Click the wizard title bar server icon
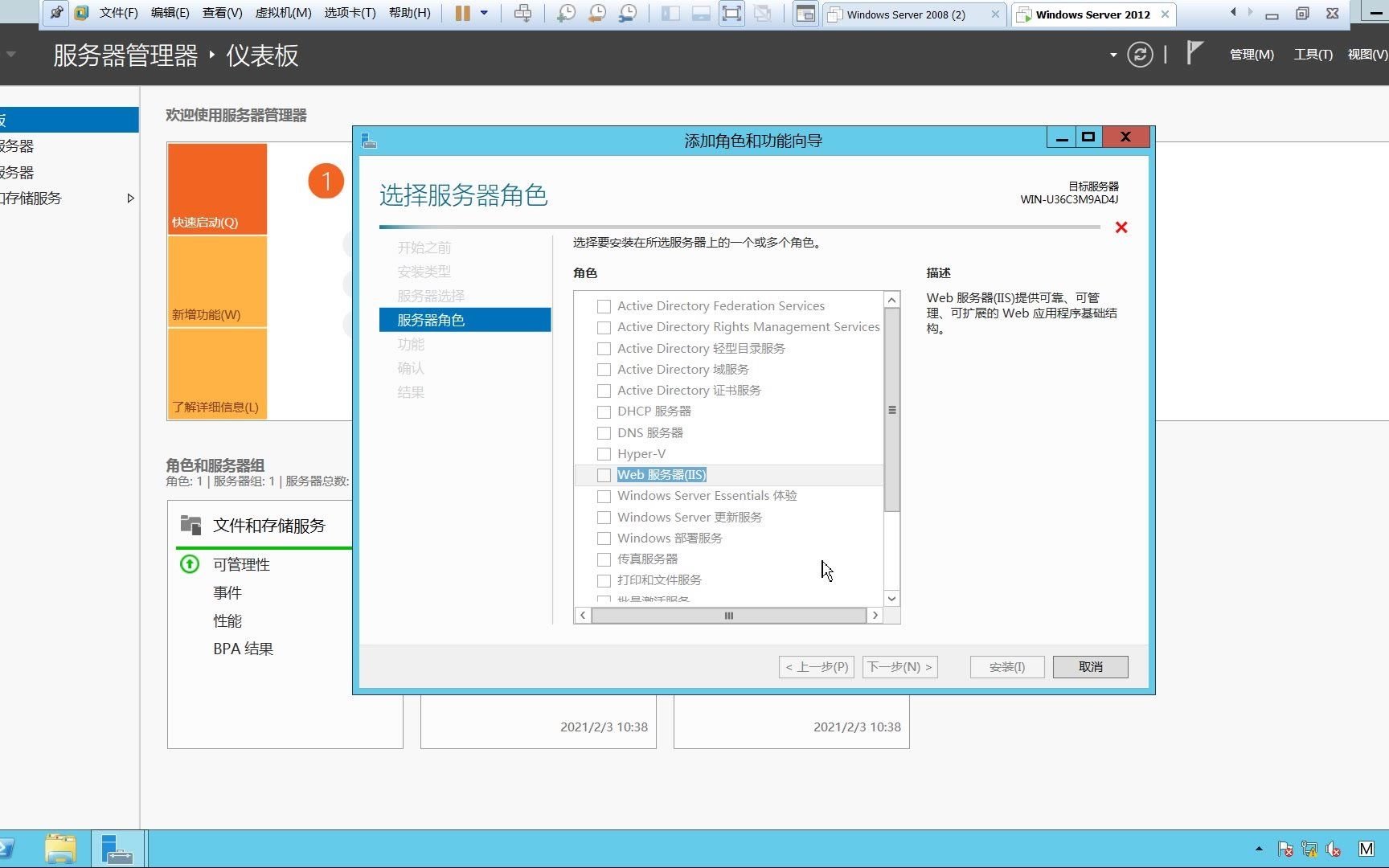This screenshot has height=868, width=1389. 369,141
